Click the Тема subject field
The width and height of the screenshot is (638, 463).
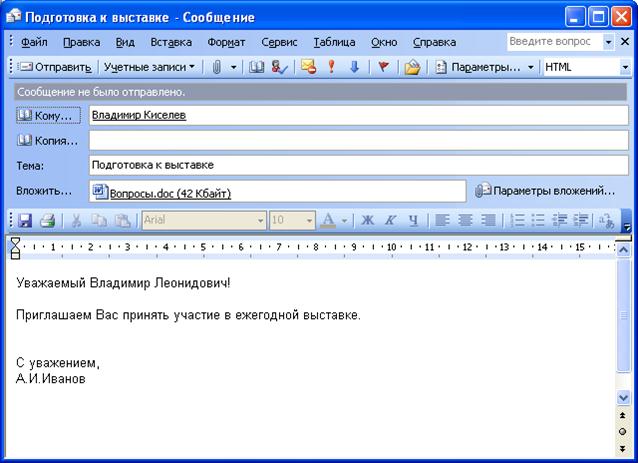pyautogui.click(x=358, y=165)
